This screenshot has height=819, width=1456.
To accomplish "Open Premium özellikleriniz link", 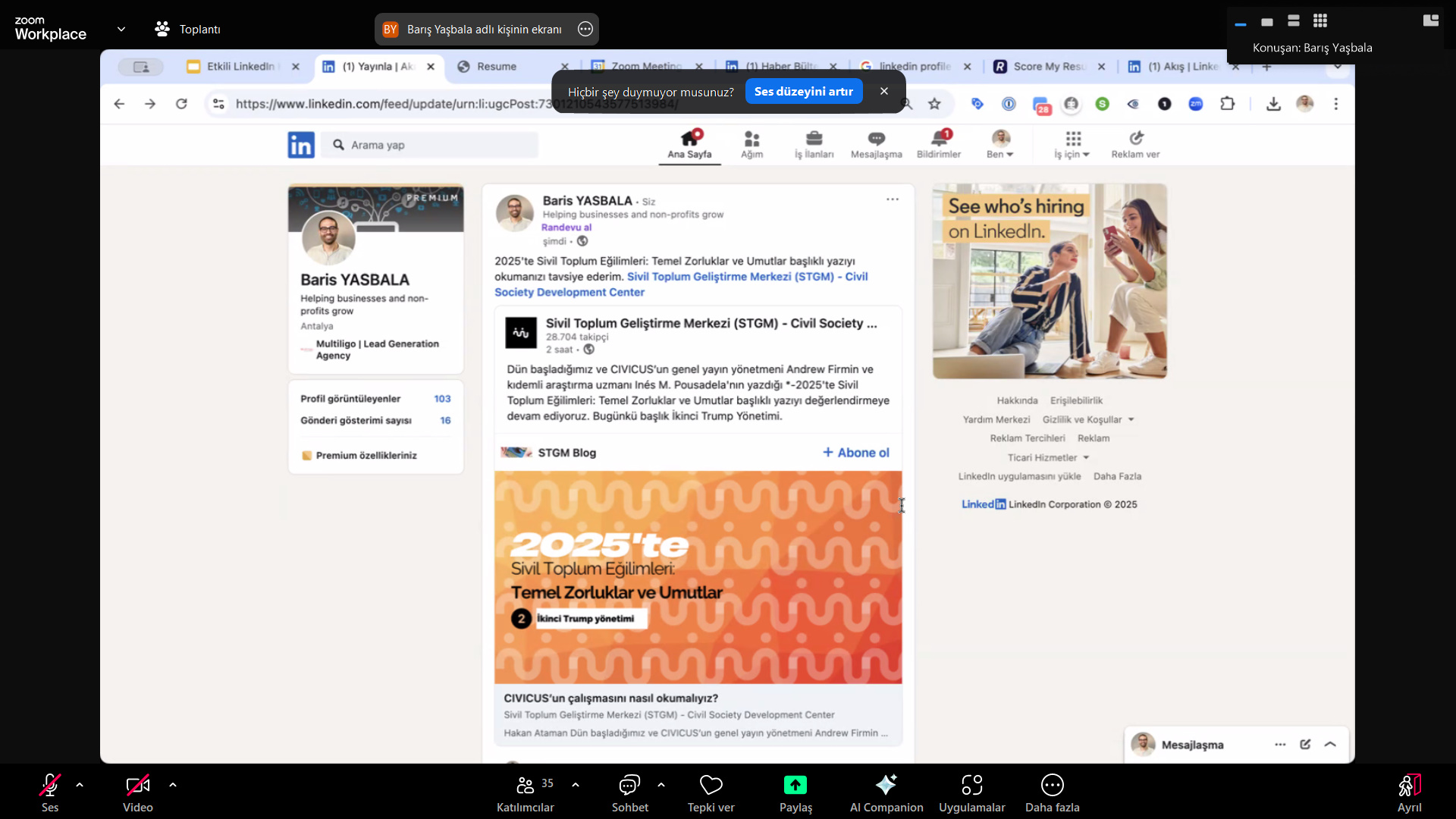I will [x=359, y=456].
